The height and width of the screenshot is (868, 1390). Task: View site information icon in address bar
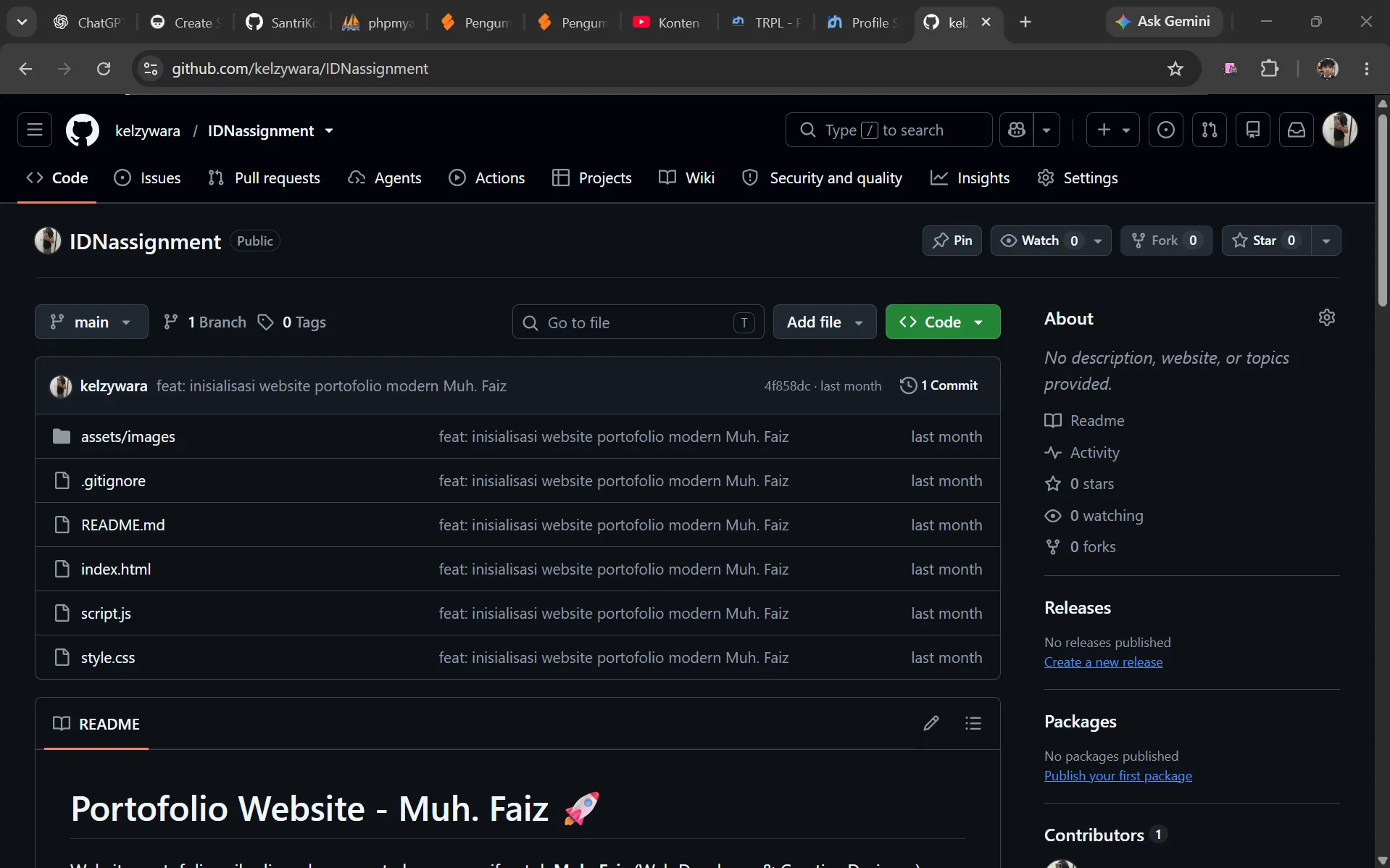click(151, 69)
